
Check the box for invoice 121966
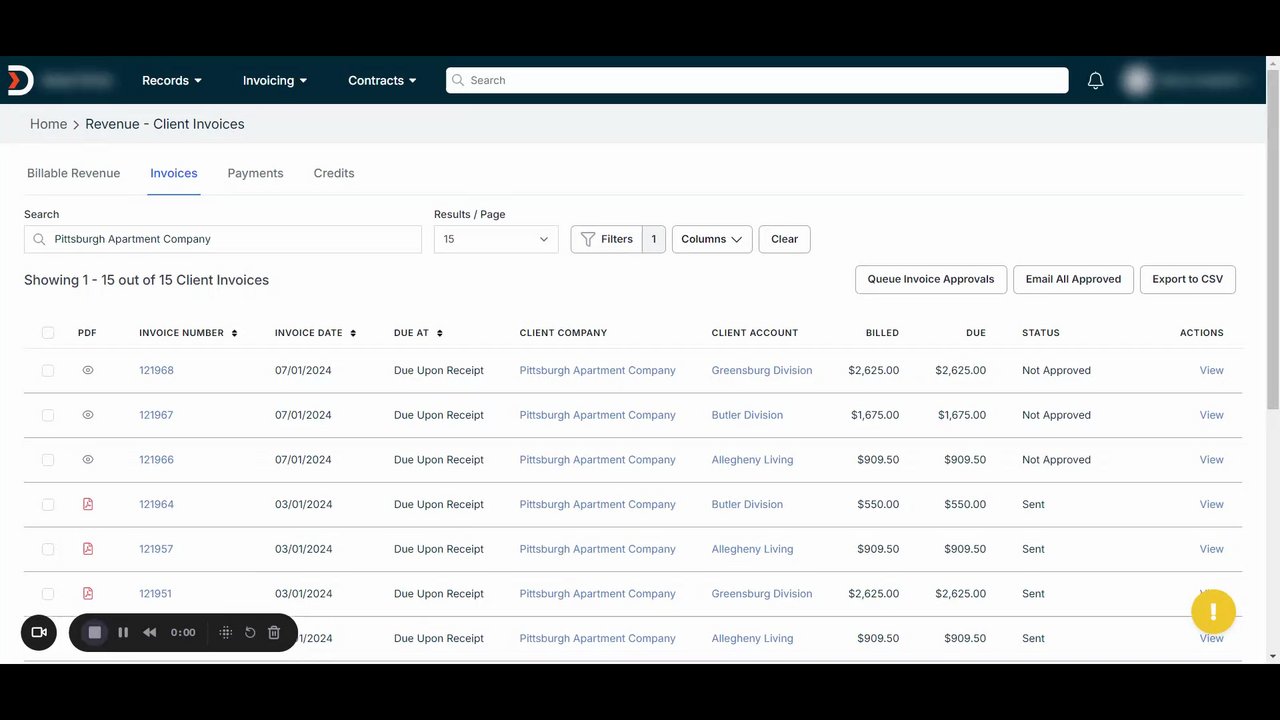click(48, 460)
